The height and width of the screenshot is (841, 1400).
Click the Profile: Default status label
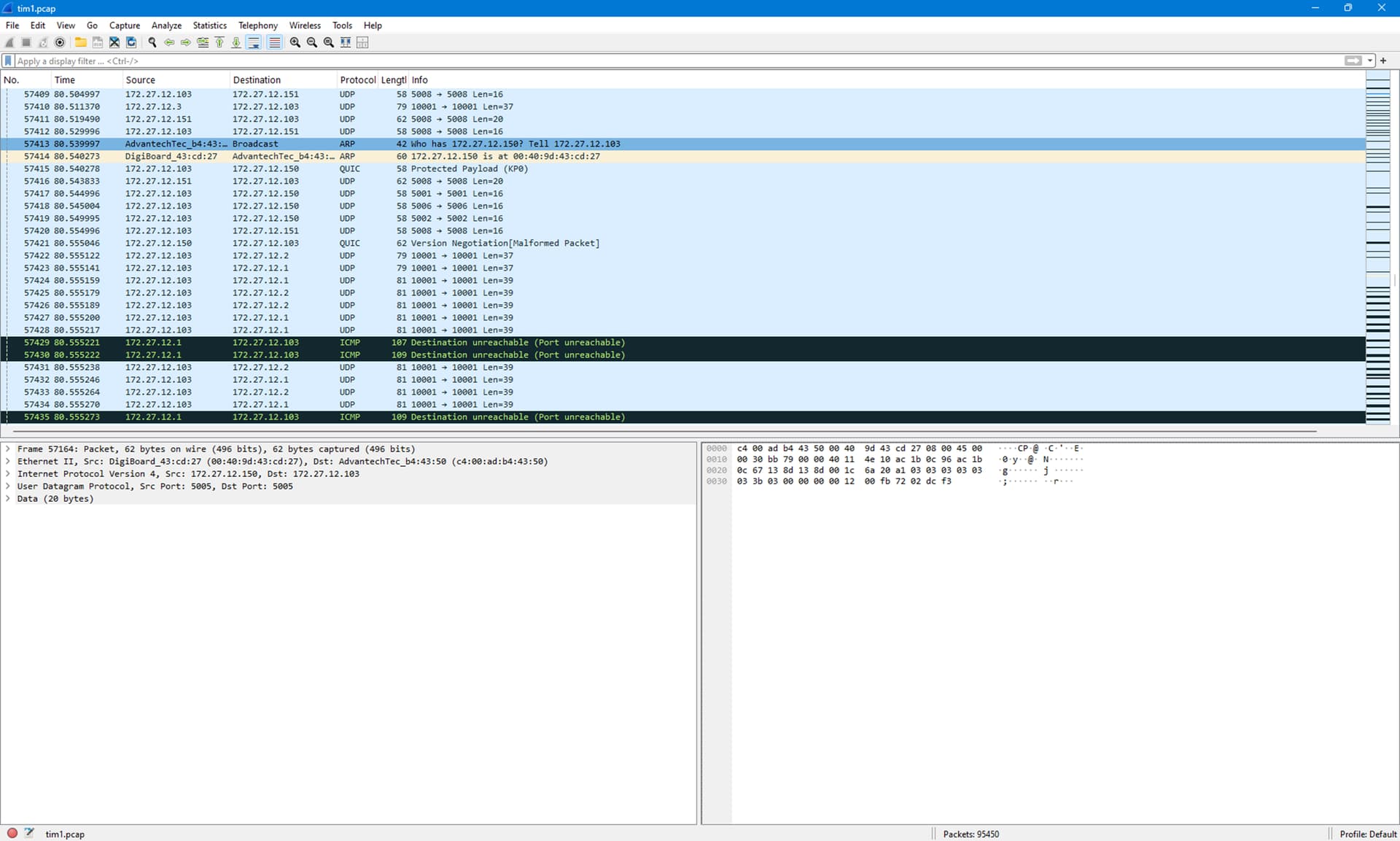click(x=1367, y=834)
